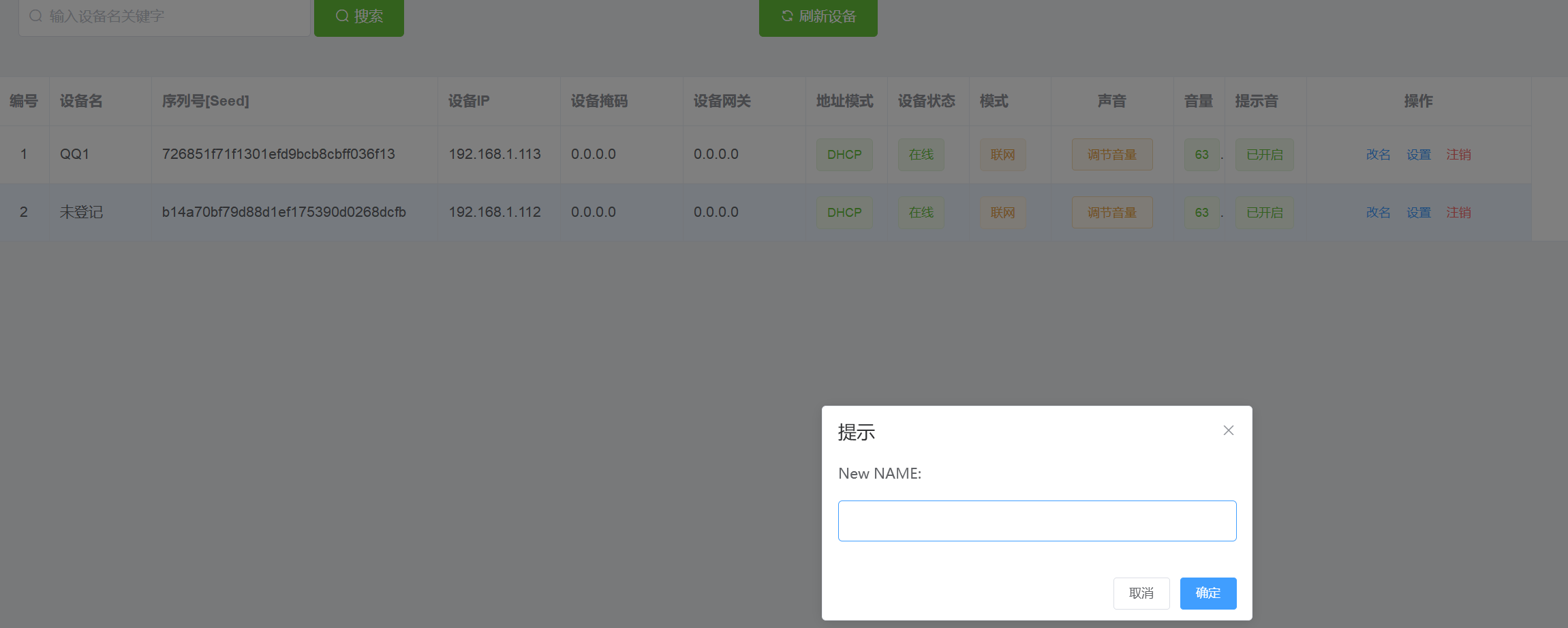Image resolution: width=1568 pixels, height=628 pixels.
Task: Click the New NAME input field
Action: [1036, 521]
